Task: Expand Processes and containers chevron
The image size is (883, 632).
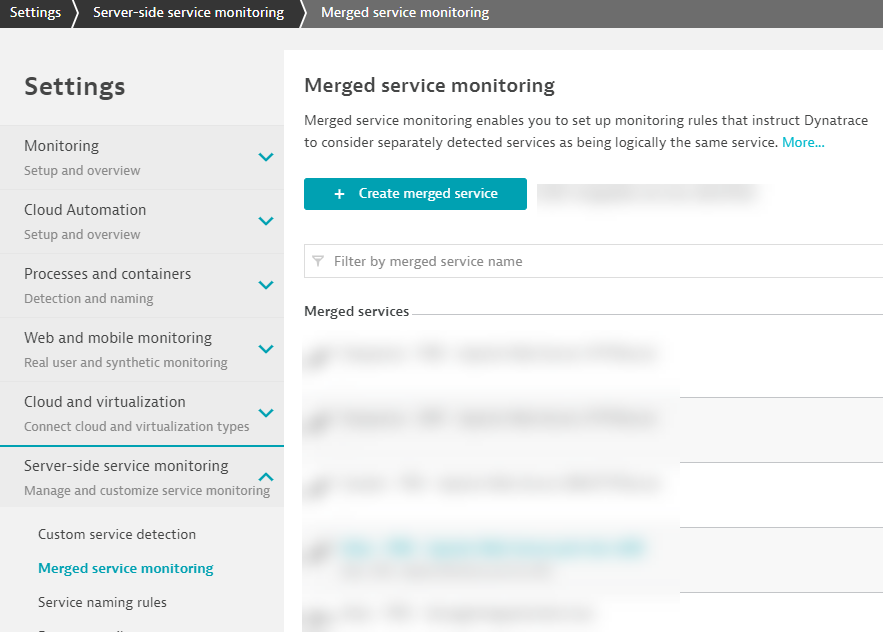Action: click(x=266, y=285)
